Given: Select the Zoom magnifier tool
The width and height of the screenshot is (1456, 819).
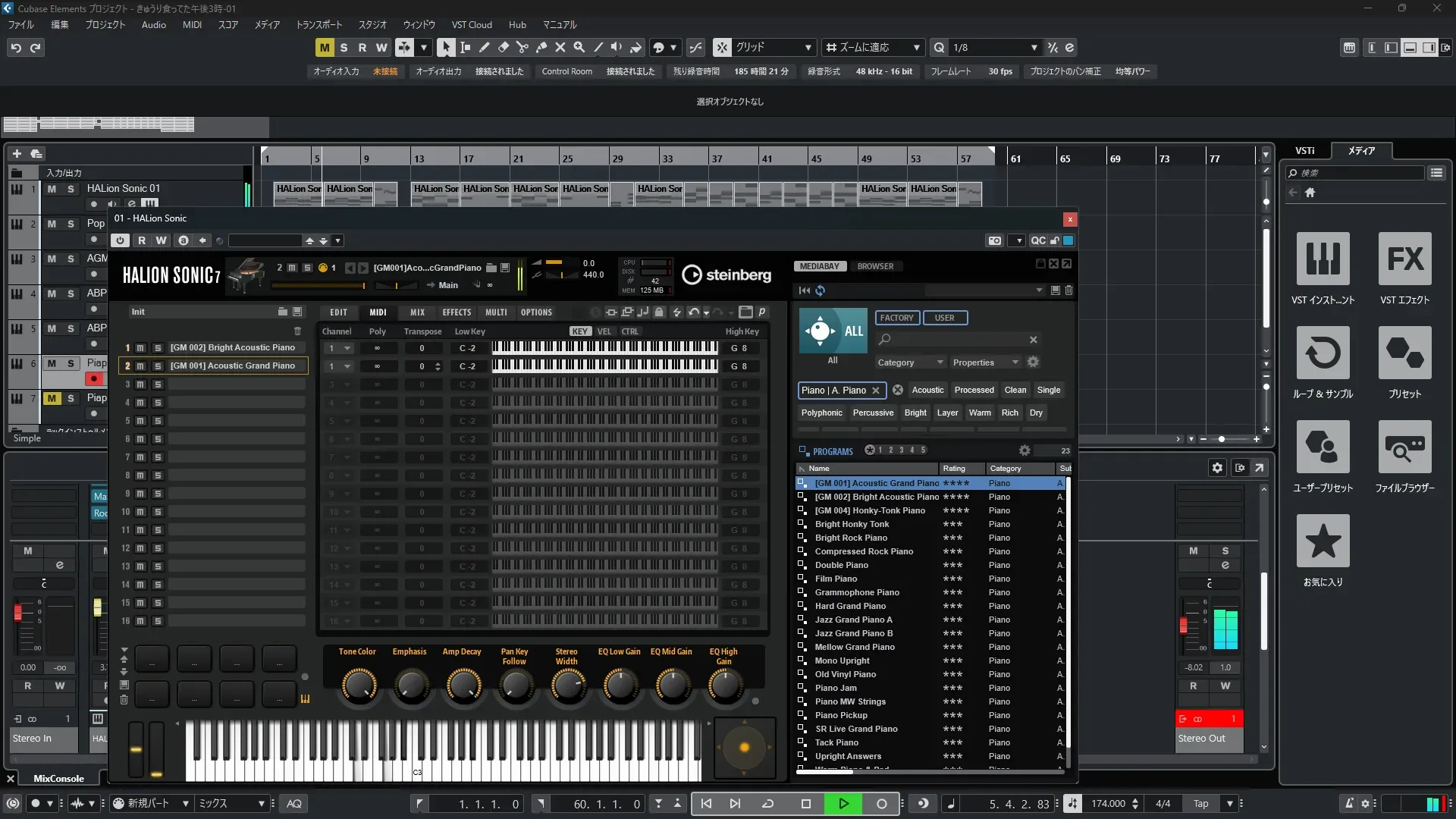Looking at the screenshot, I should click(x=579, y=47).
